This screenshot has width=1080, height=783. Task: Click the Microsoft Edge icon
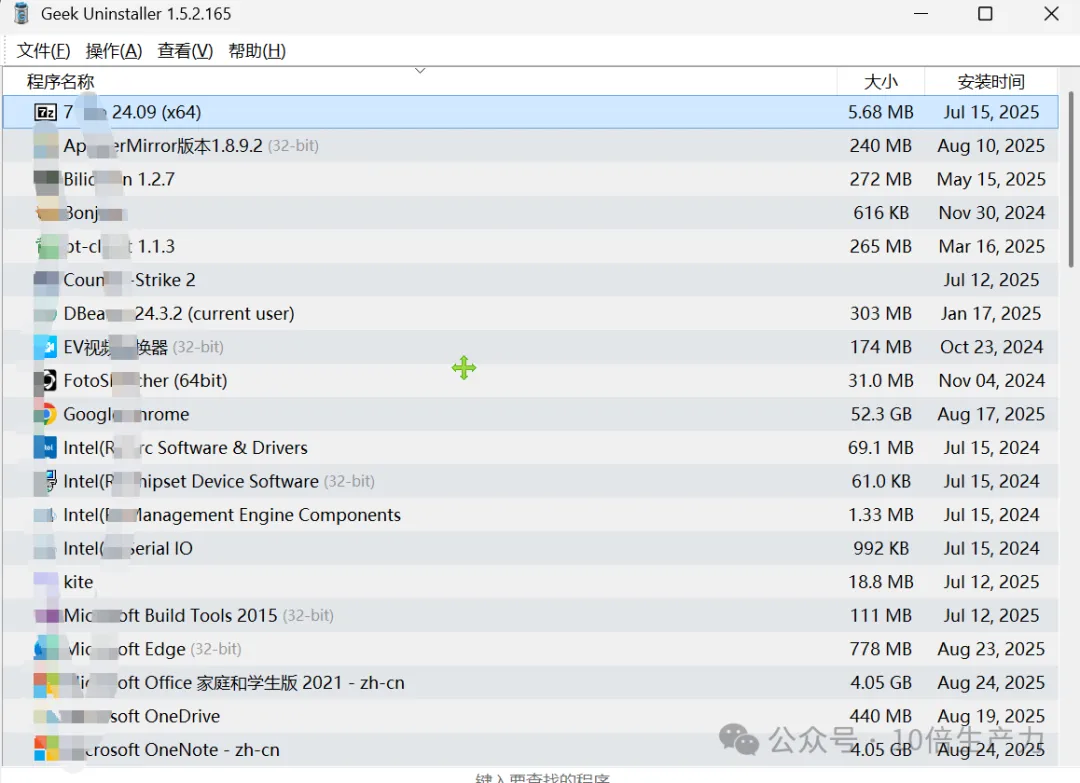(45, 649)
